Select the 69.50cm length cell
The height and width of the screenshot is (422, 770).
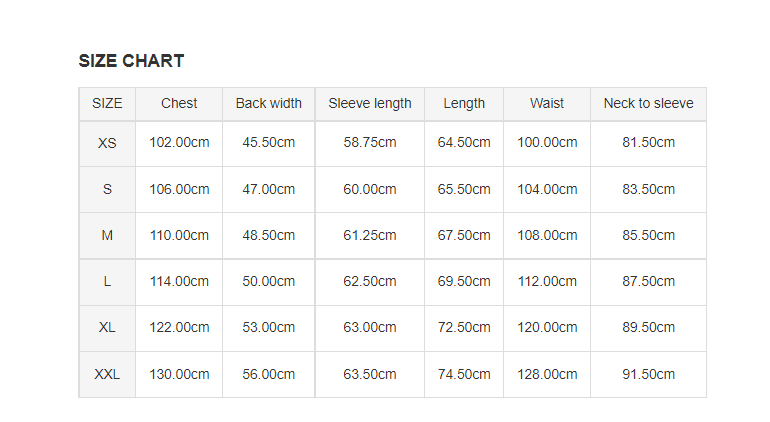point(464,282)
